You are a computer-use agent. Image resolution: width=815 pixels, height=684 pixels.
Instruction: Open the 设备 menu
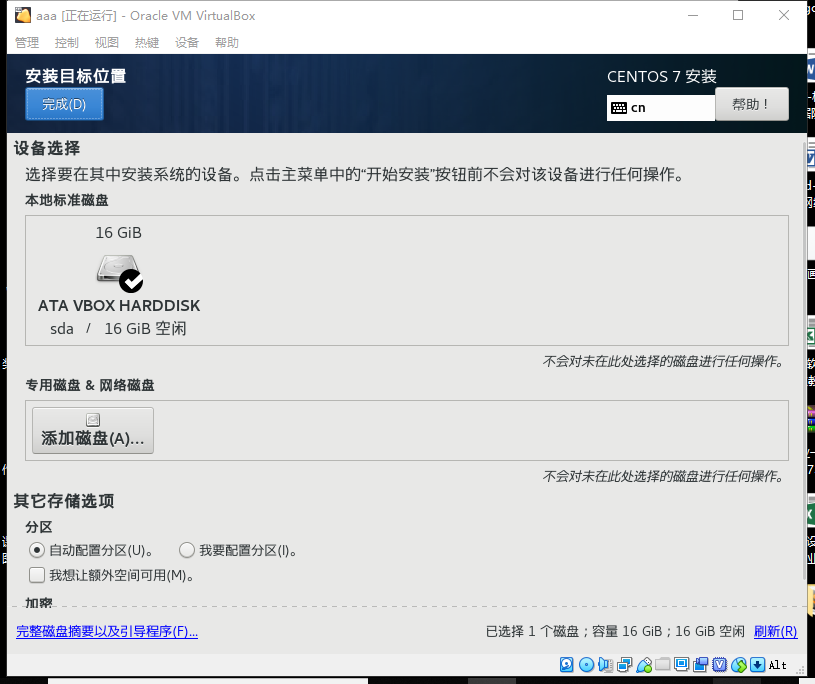pos(186,42)
